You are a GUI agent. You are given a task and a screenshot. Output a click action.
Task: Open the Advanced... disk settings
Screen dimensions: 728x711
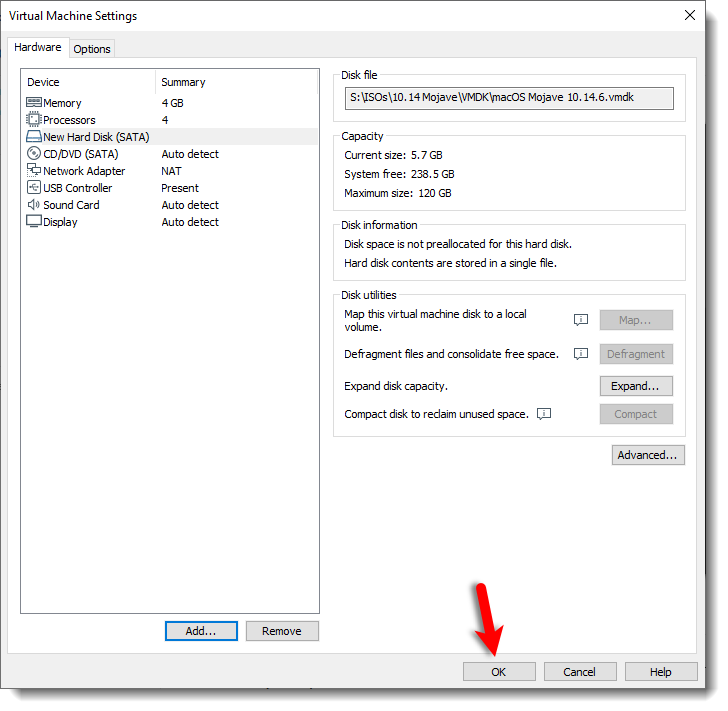click(x=648, y=455)
